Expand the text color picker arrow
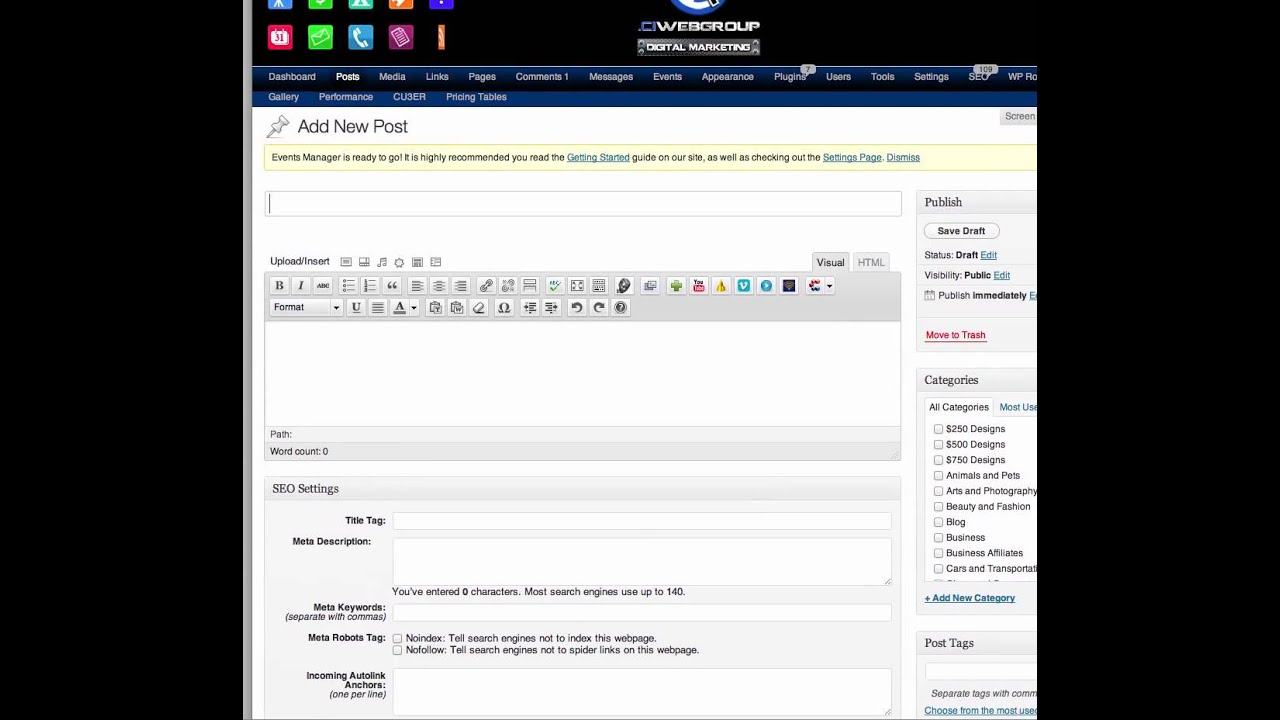 click(414, 308)
